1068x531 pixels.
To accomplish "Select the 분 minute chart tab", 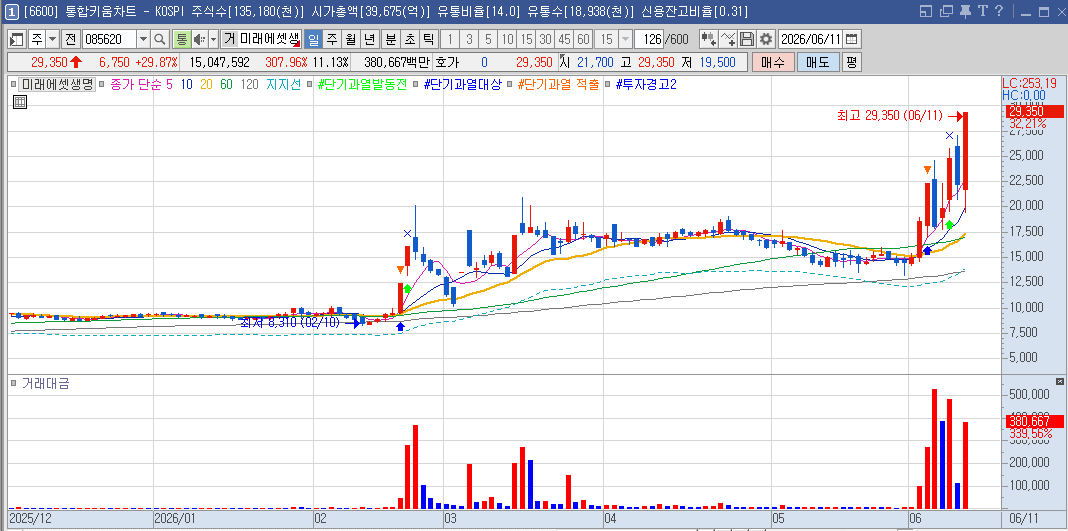I will pyautogui.click(x=390, y=39).
